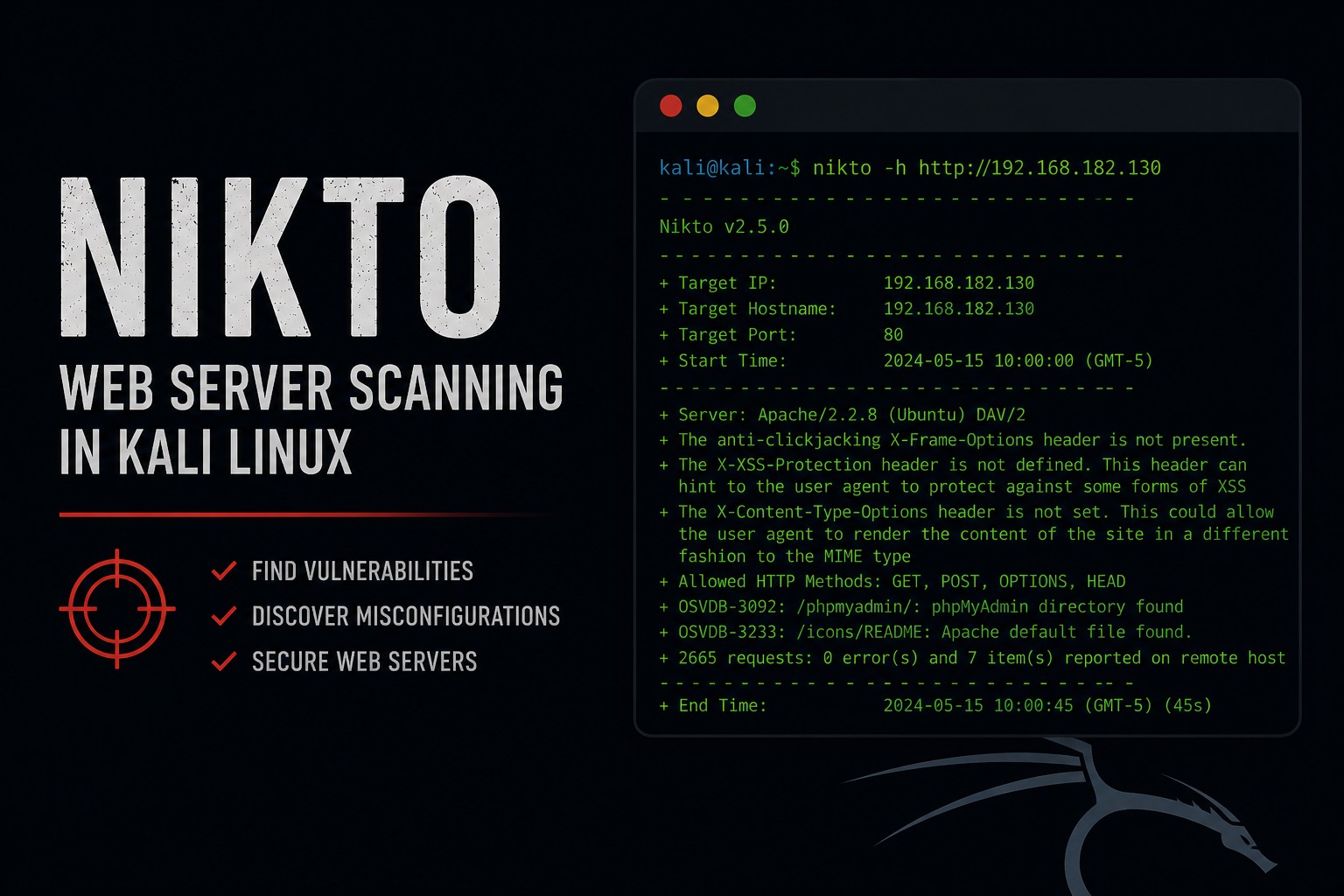Click the 2665 requests summary line
Viewport: 1344px width, 896px height.
point(972,658)
